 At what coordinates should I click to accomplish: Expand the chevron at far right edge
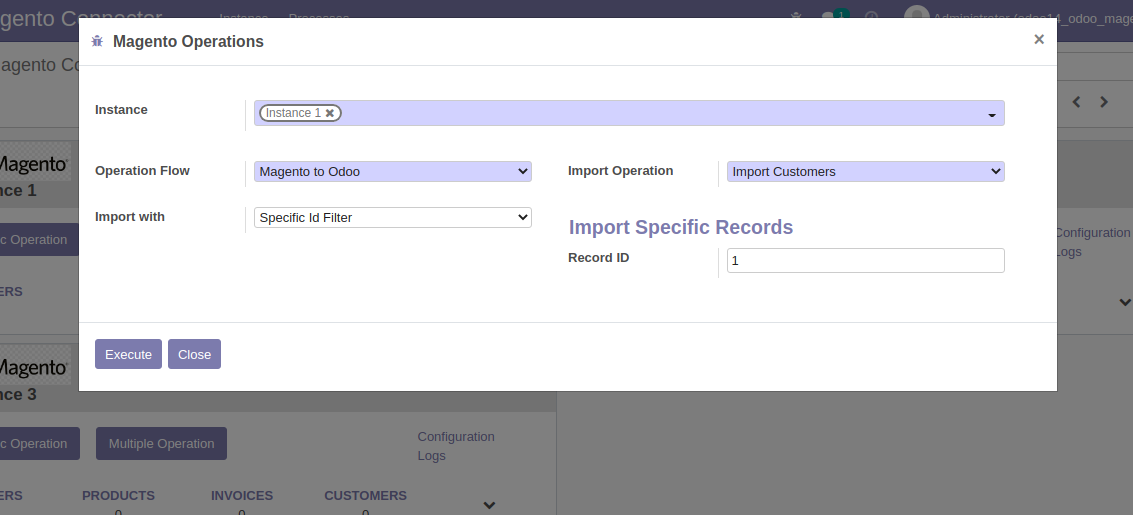tap(1125, 302)
